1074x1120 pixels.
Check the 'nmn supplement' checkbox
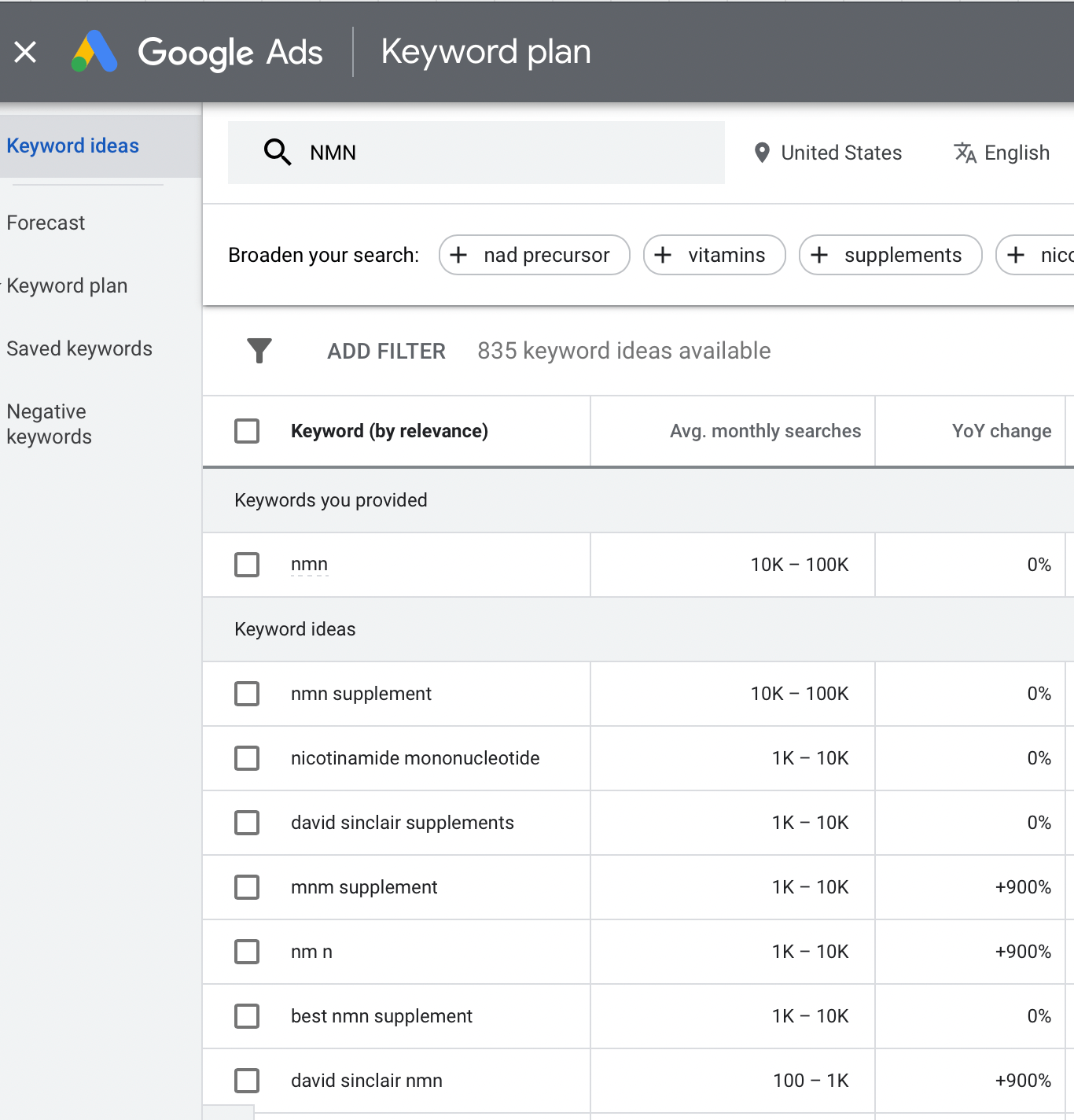coord(247,694)
